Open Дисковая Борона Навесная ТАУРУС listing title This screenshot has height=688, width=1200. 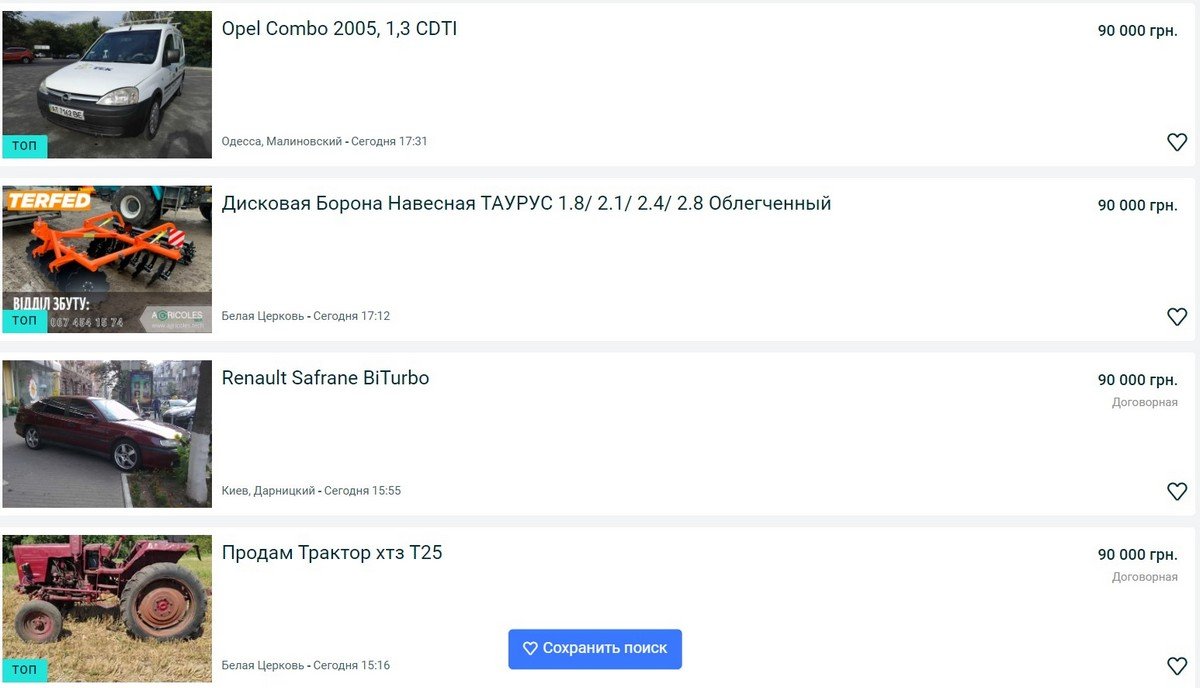(526, 204)
